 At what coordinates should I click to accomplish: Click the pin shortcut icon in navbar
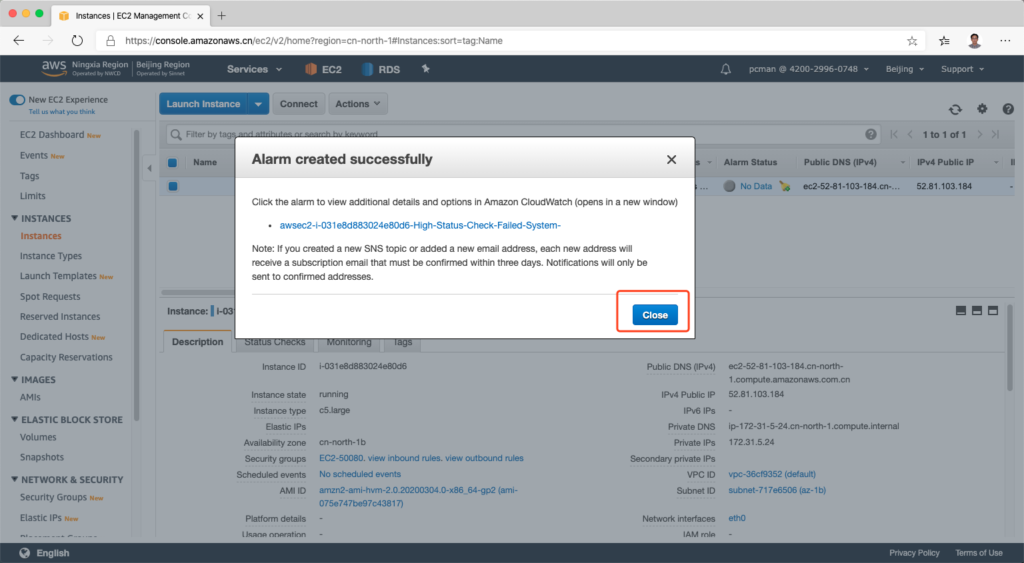point(425,69)
